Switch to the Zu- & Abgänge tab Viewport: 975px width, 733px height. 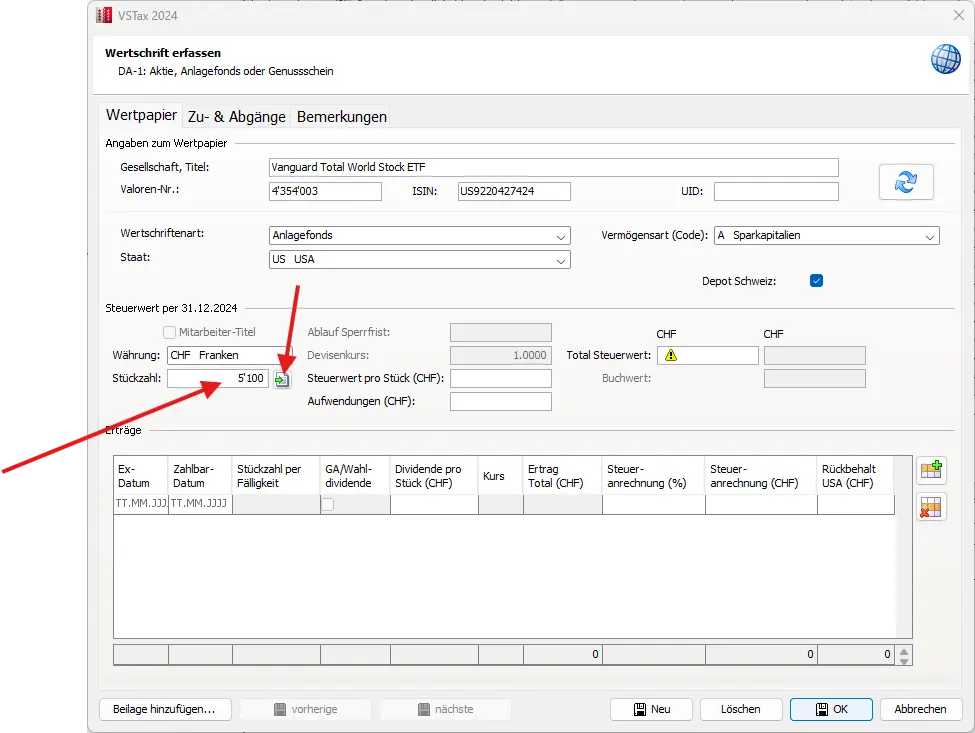click(x=236, y=117)
